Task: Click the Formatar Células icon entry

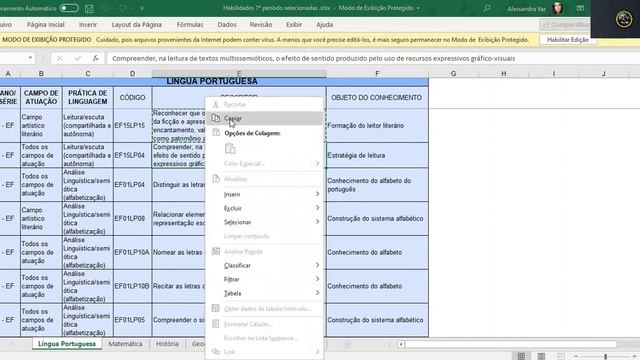Action: coord(216,324)
